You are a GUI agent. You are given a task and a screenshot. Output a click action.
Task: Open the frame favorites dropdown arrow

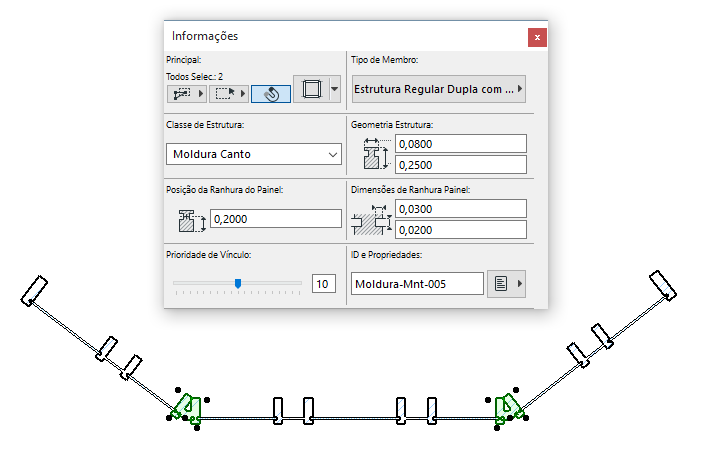(x=334, y=89)
